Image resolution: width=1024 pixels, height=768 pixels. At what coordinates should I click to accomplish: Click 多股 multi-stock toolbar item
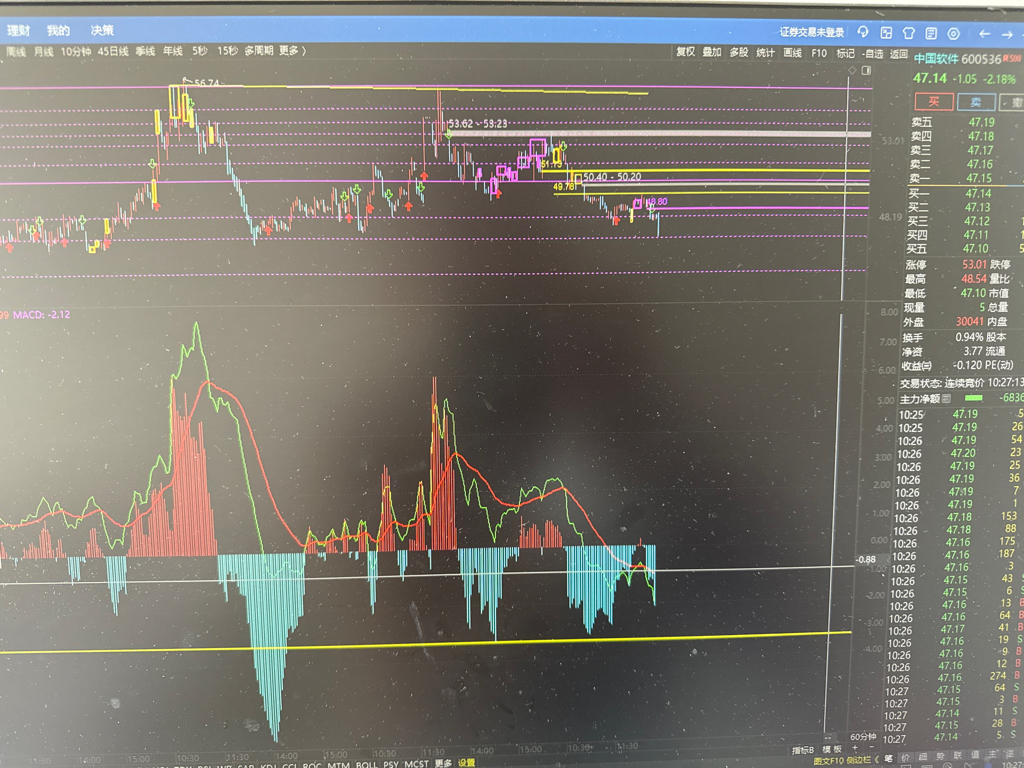pos(739,52)
